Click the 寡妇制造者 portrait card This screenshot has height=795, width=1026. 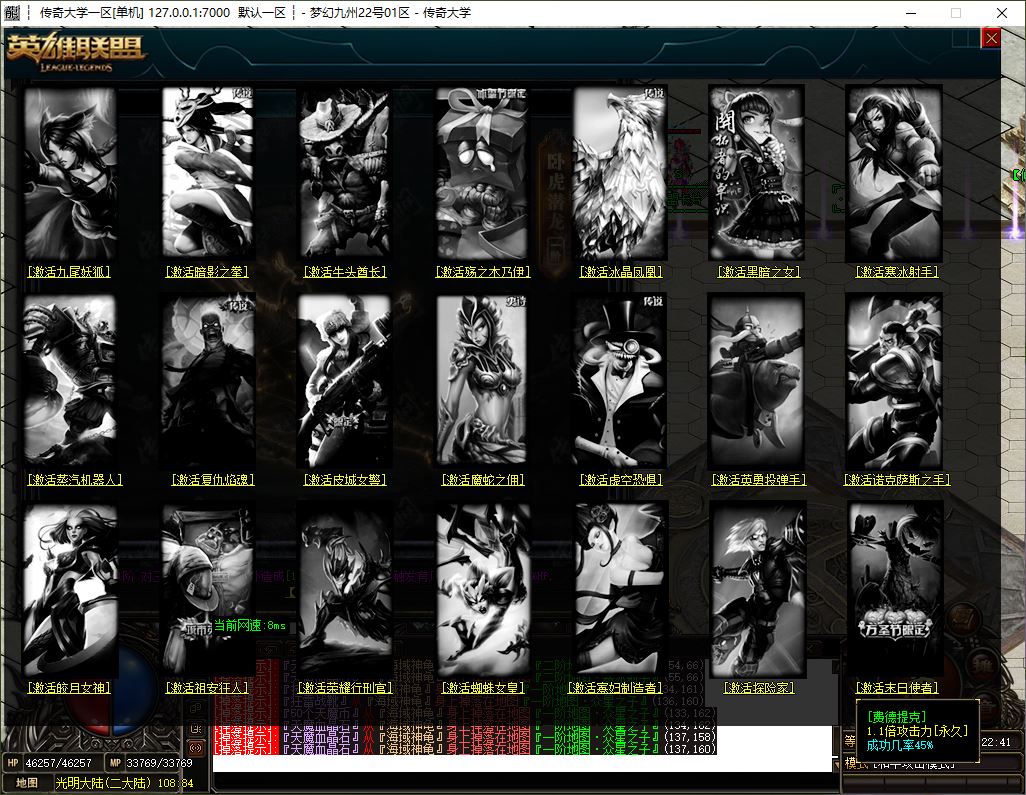point(620,590)
